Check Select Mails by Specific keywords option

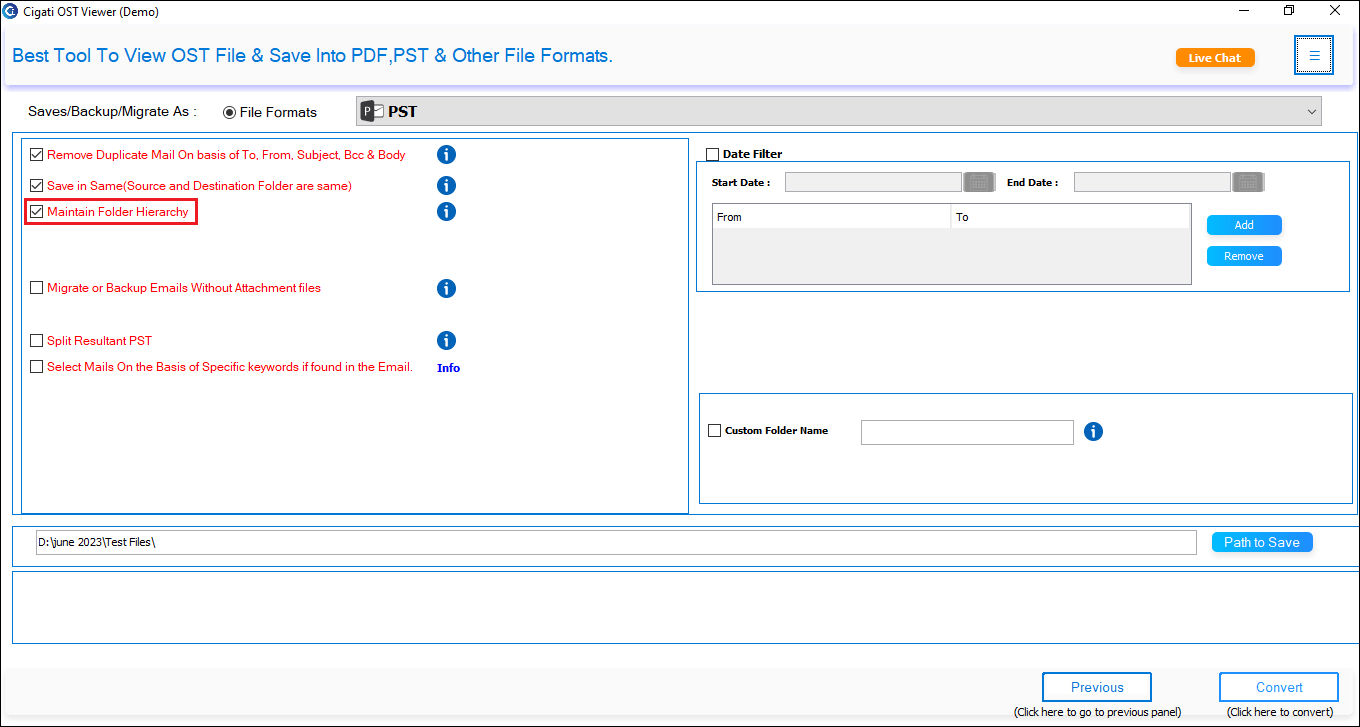tap(37, 367)
